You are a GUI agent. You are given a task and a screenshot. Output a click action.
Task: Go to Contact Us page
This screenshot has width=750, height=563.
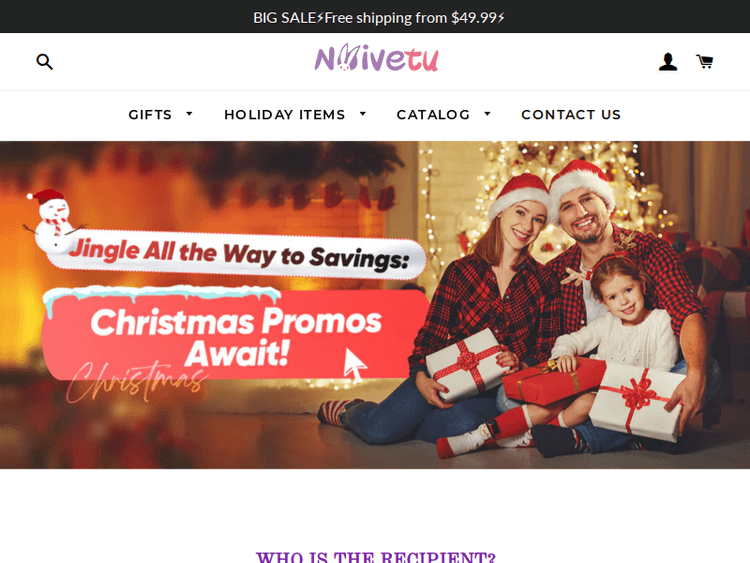[571, 115]
